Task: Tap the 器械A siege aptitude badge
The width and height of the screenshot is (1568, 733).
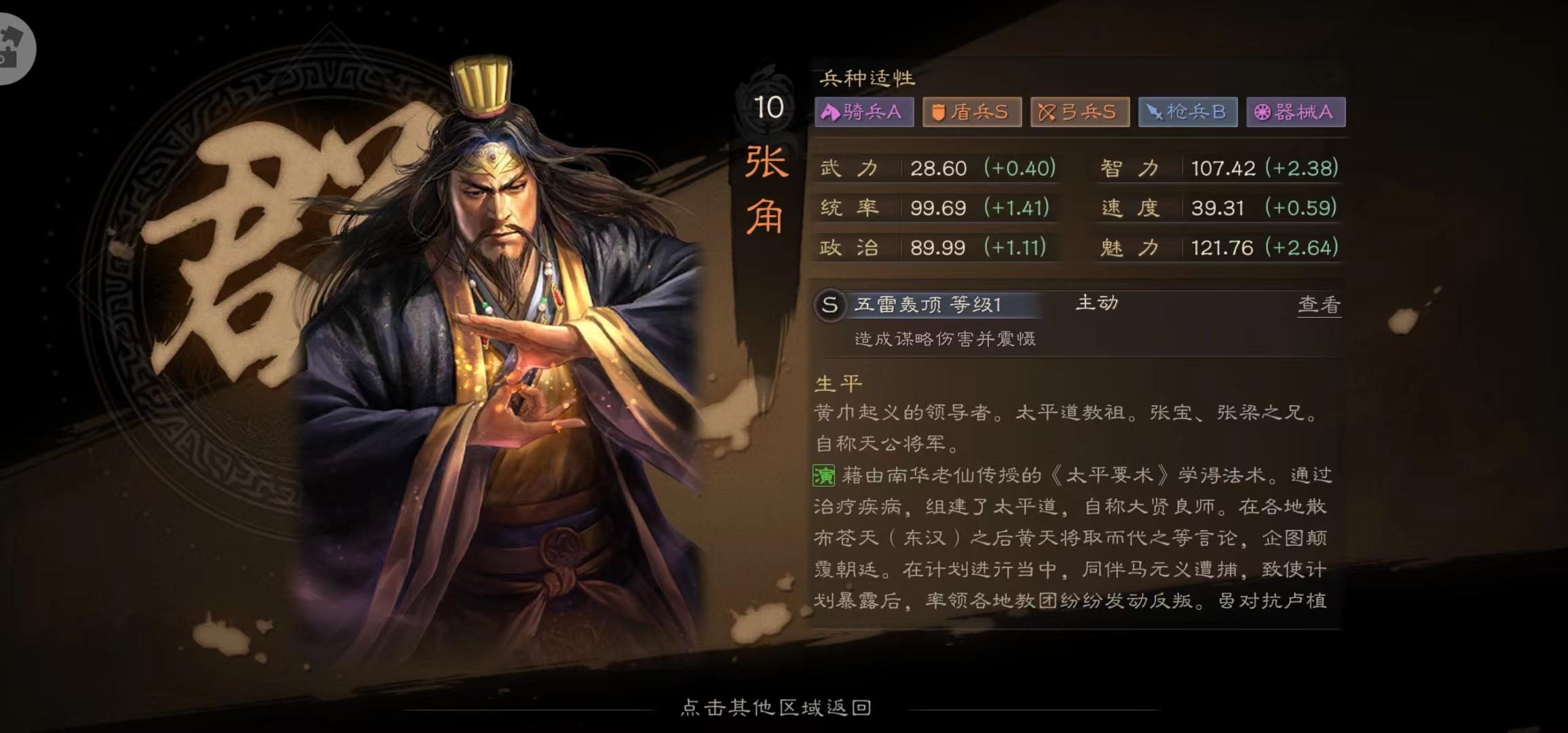Action: (1296, 112)
